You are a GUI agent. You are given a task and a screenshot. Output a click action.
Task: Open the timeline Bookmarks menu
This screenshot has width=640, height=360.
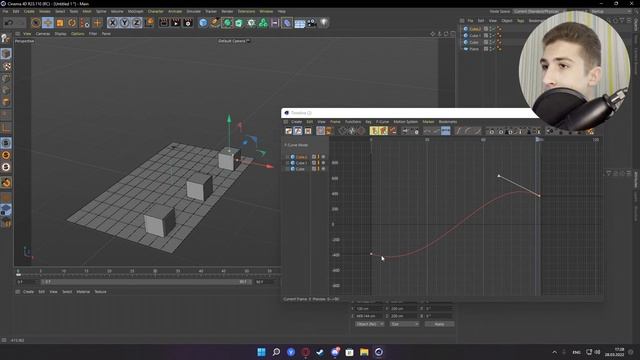tap(448, 122)
